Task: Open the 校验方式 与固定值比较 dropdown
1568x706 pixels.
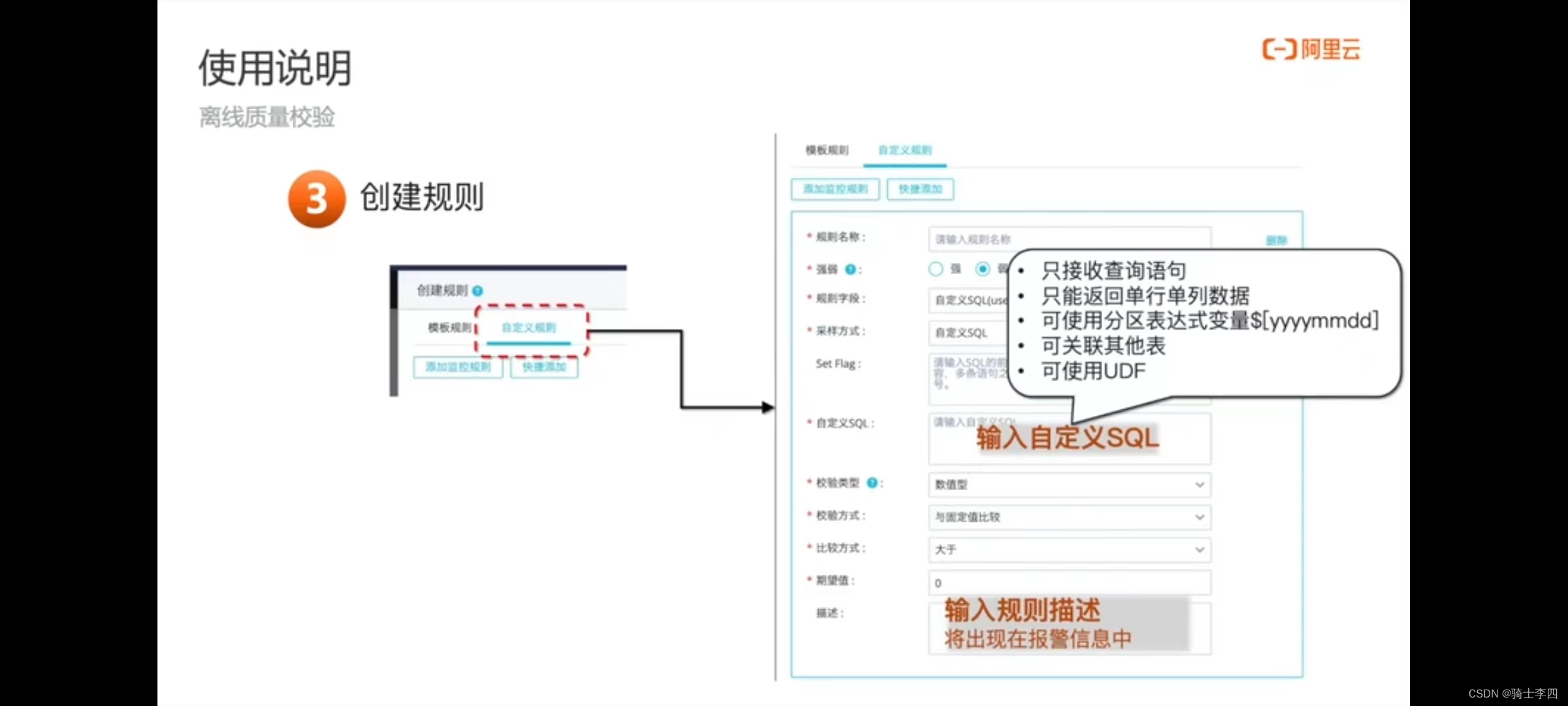Action: (1069, 517)
